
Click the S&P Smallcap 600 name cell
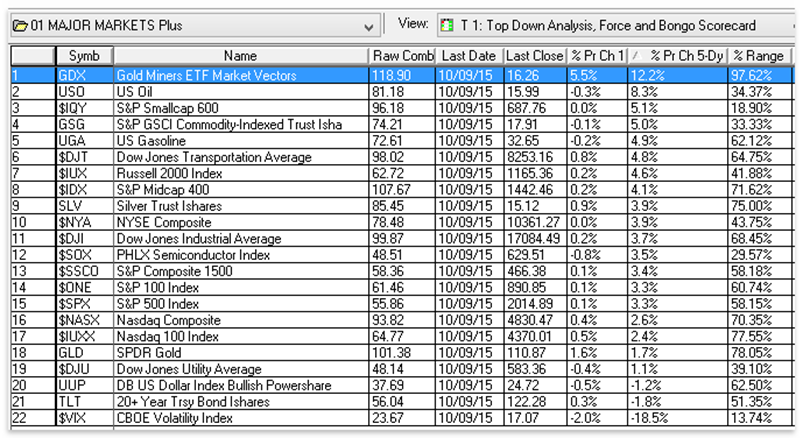[x=241, y=108]
